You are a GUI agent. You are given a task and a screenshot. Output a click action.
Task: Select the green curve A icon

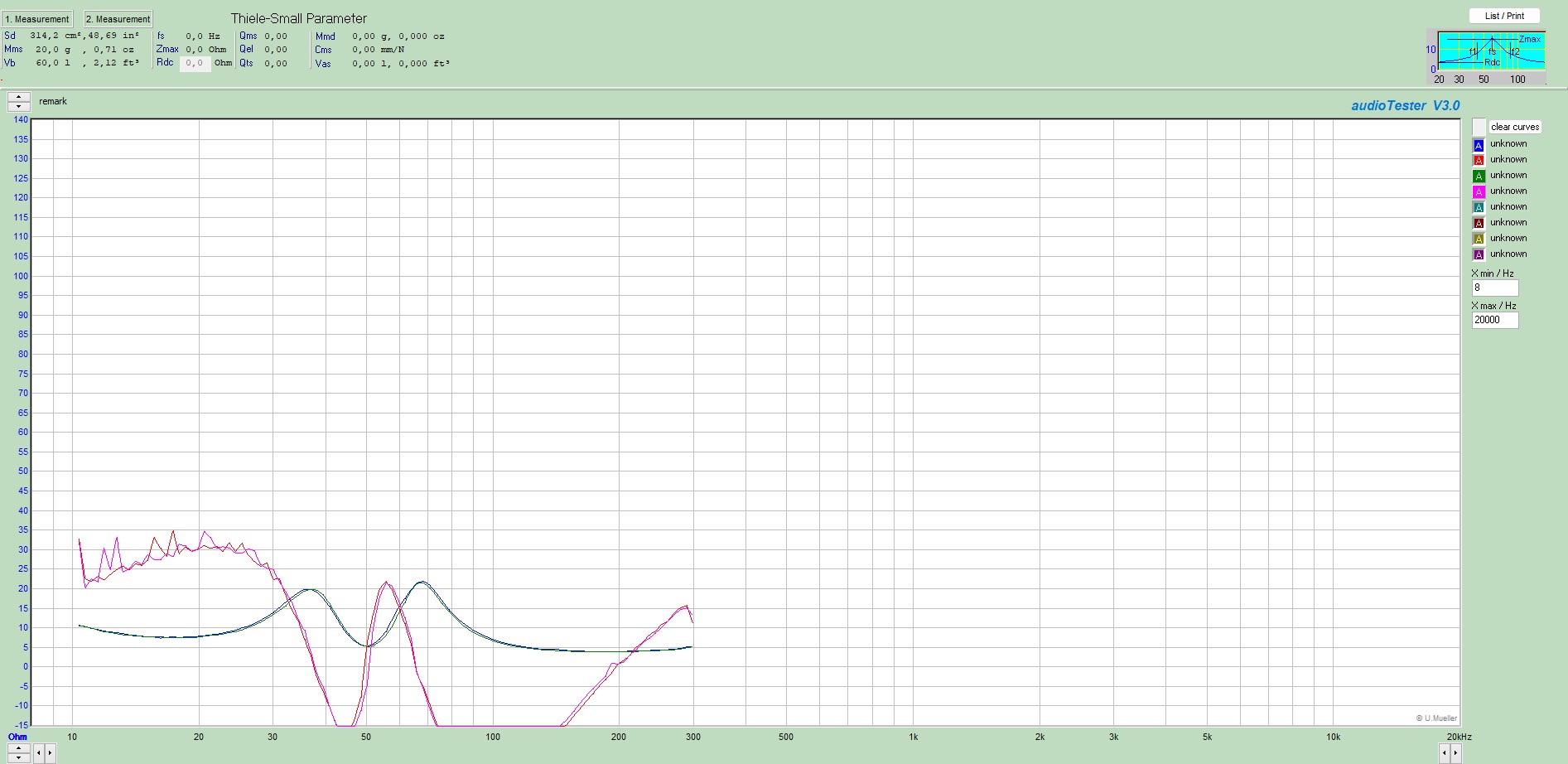1479,176
